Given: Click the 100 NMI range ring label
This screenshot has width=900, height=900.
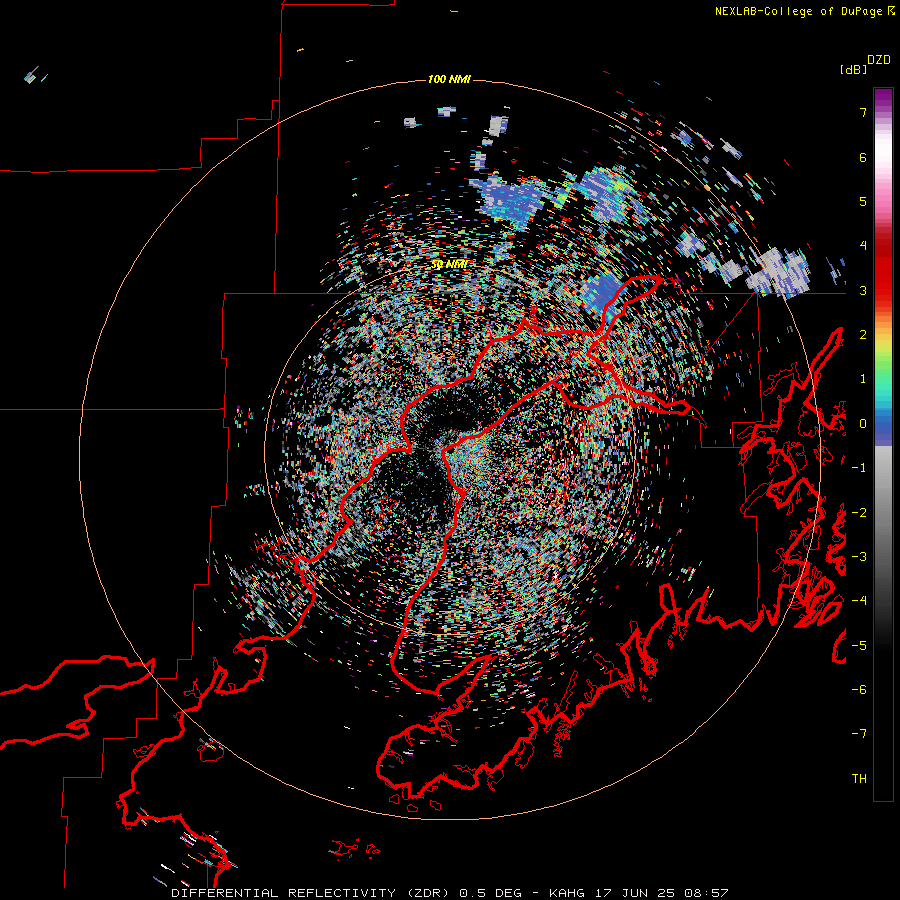Looking at the screenshot, I should point(449,79).
